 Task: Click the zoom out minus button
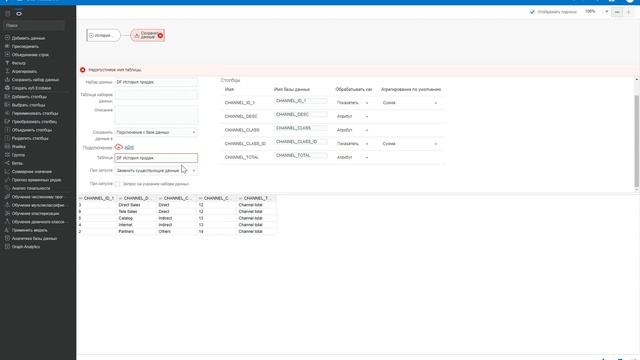[x=617, y=12]
